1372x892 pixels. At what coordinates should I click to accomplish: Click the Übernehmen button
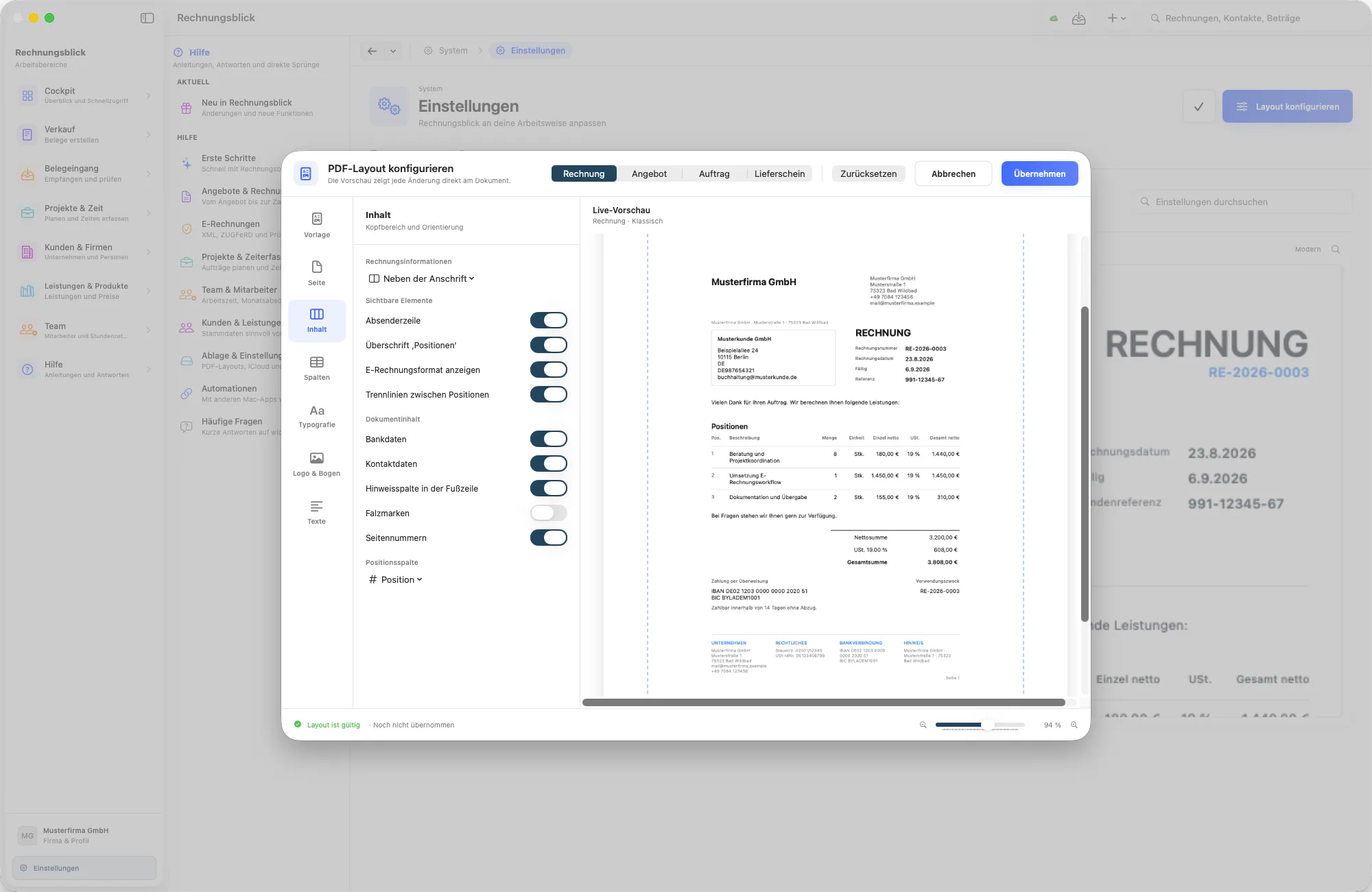click(1039, 173)
